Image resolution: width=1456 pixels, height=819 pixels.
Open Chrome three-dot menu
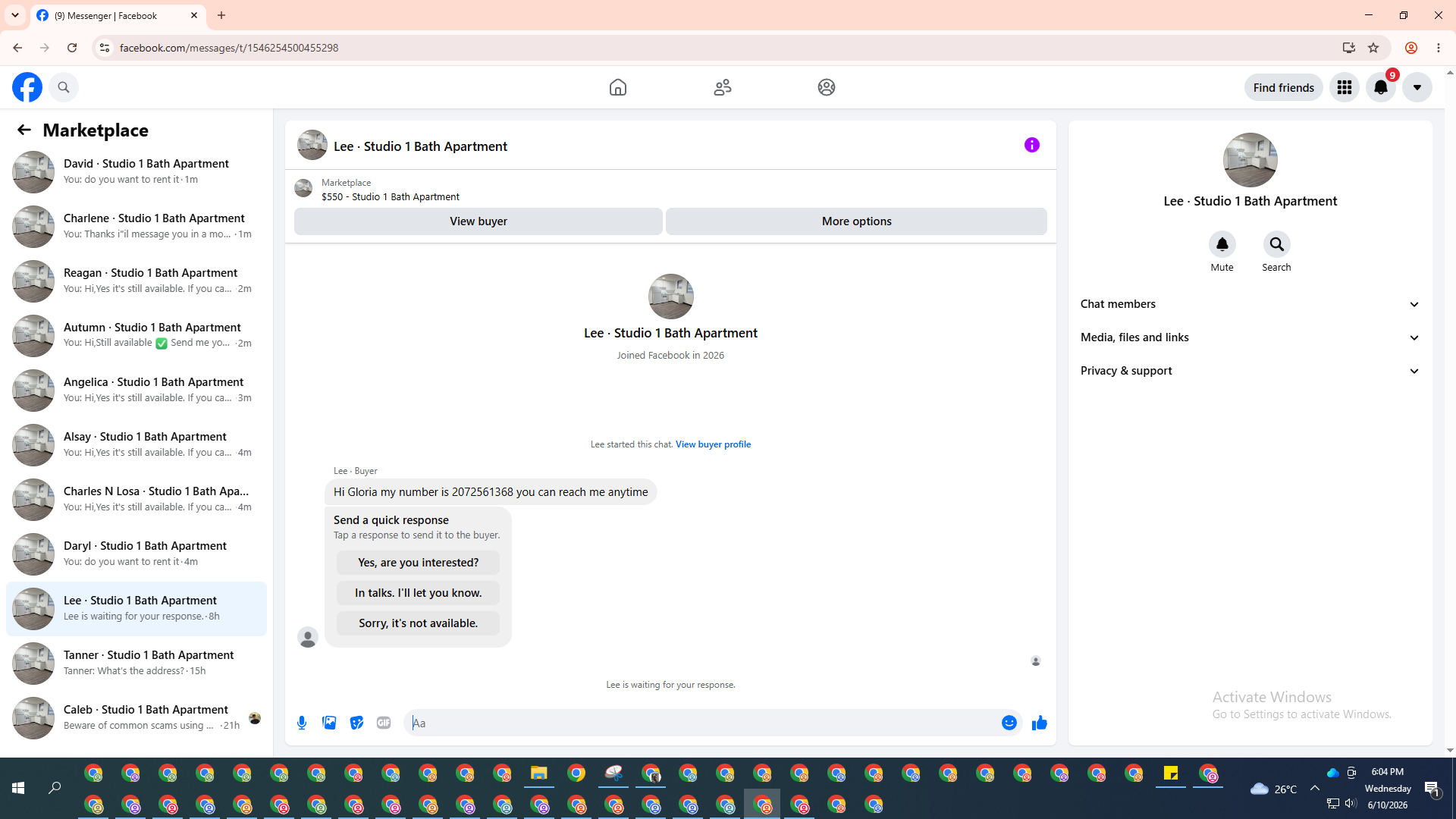[x=1439, y=48]
